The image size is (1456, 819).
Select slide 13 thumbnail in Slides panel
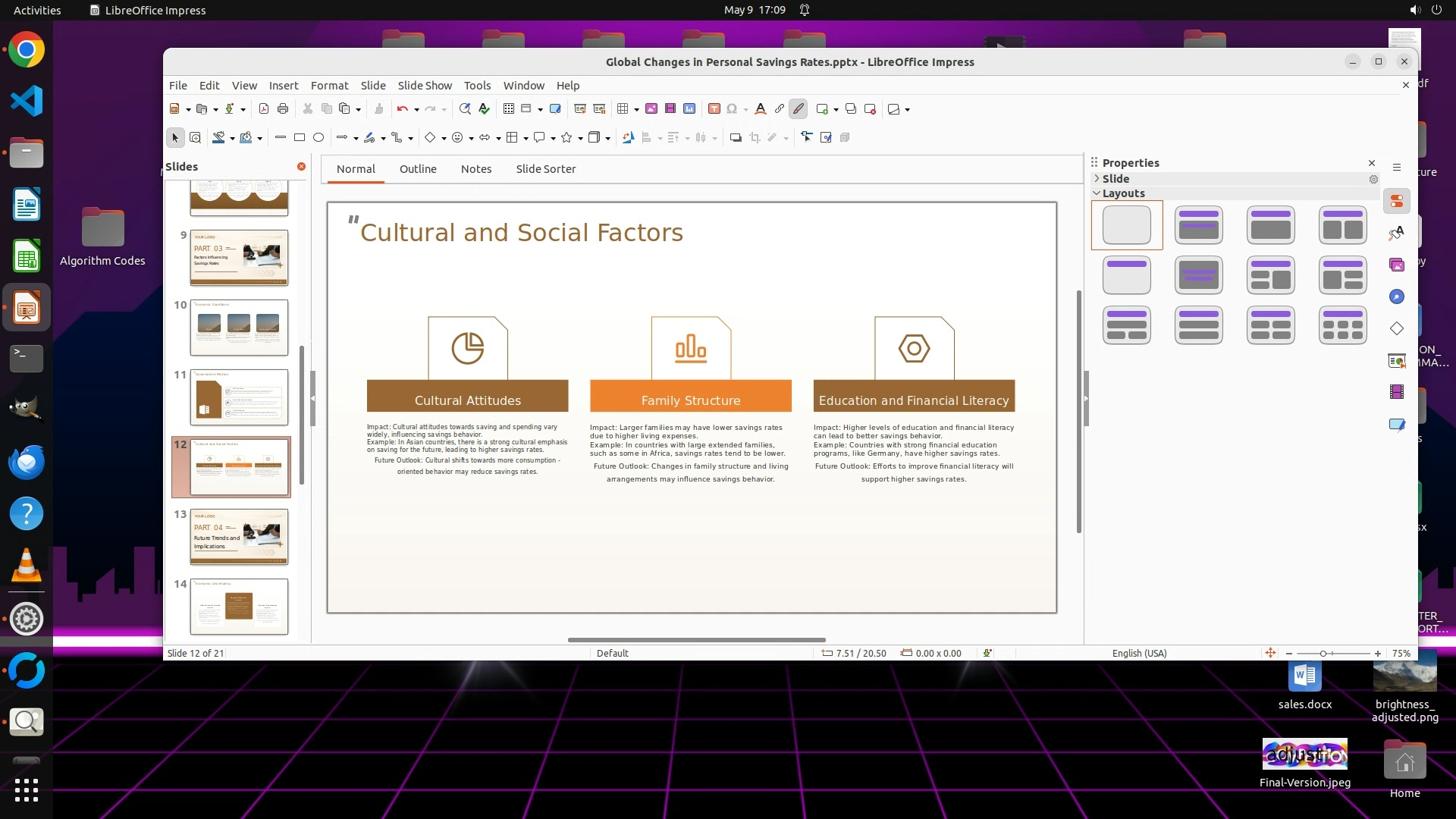click(x=239, y=537)
